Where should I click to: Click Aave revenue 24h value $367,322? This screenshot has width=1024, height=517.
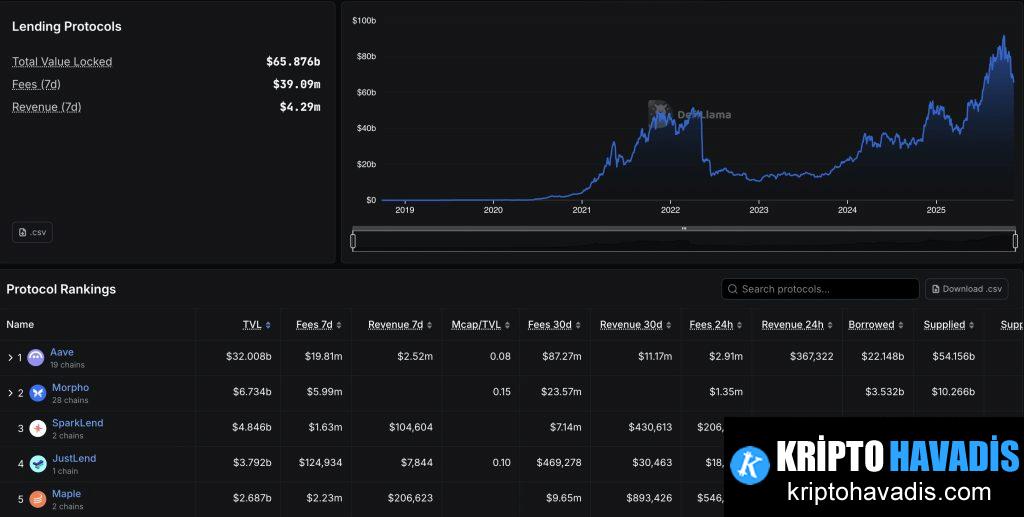[811, 356]
